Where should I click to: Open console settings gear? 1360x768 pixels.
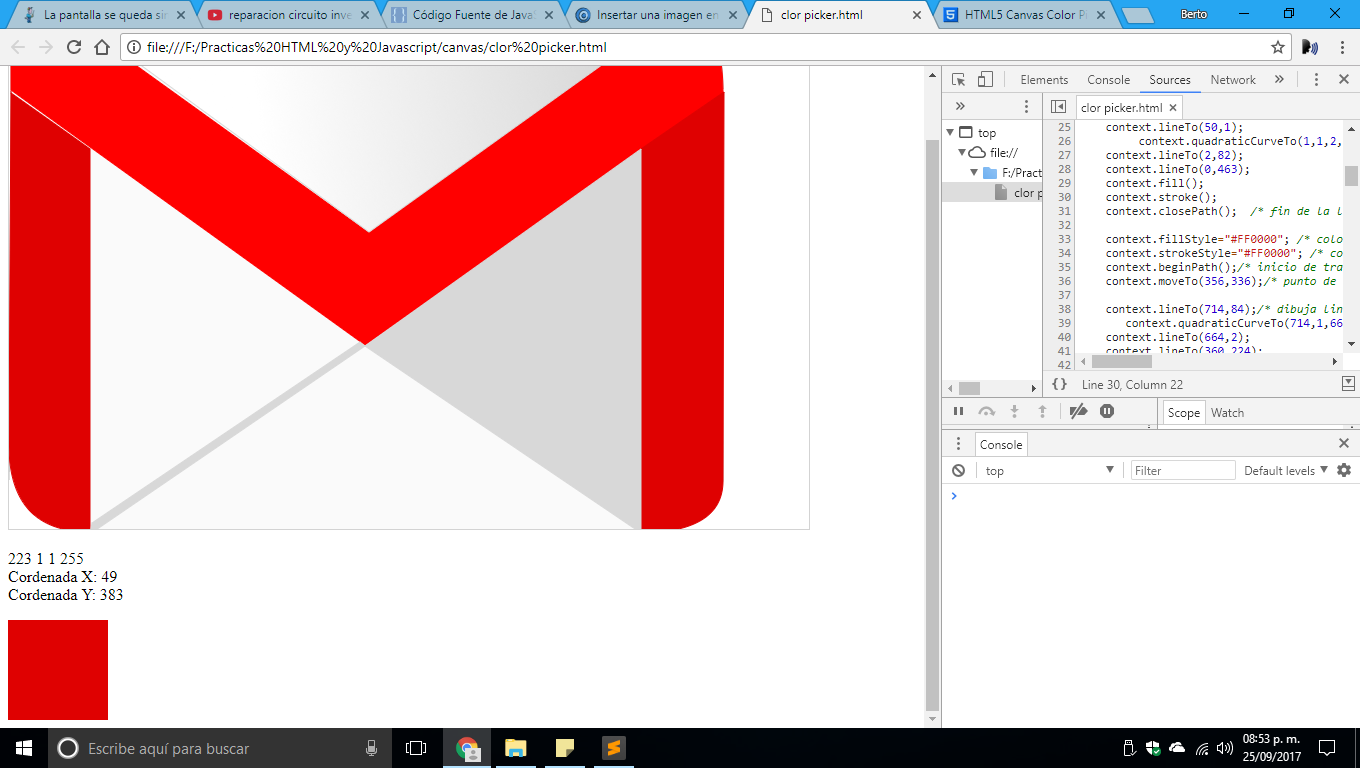tap(1344, 470)
